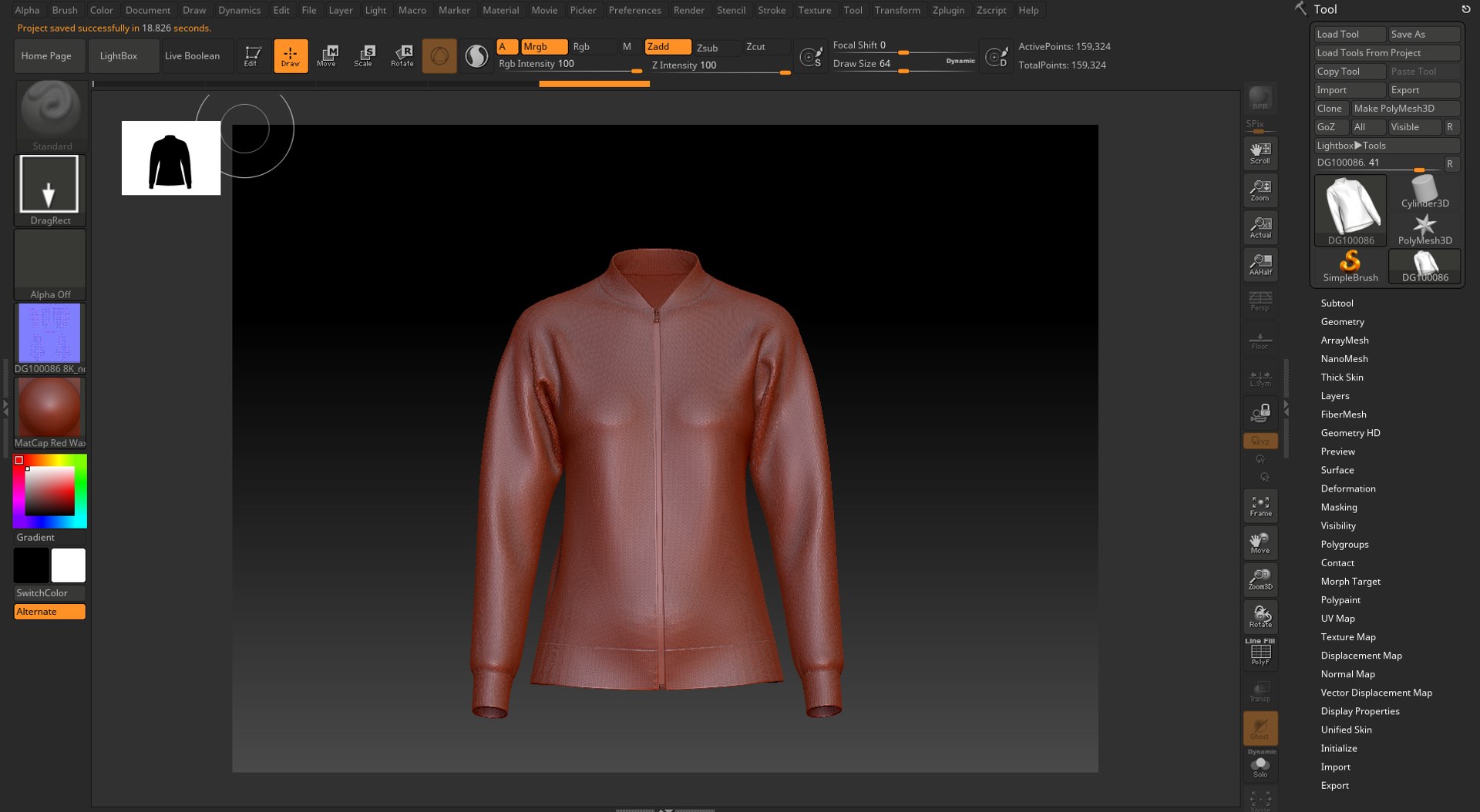Expand the Geometry palette section
This screenshot has width=1480, height=812.
click(x=1342, y=322)
